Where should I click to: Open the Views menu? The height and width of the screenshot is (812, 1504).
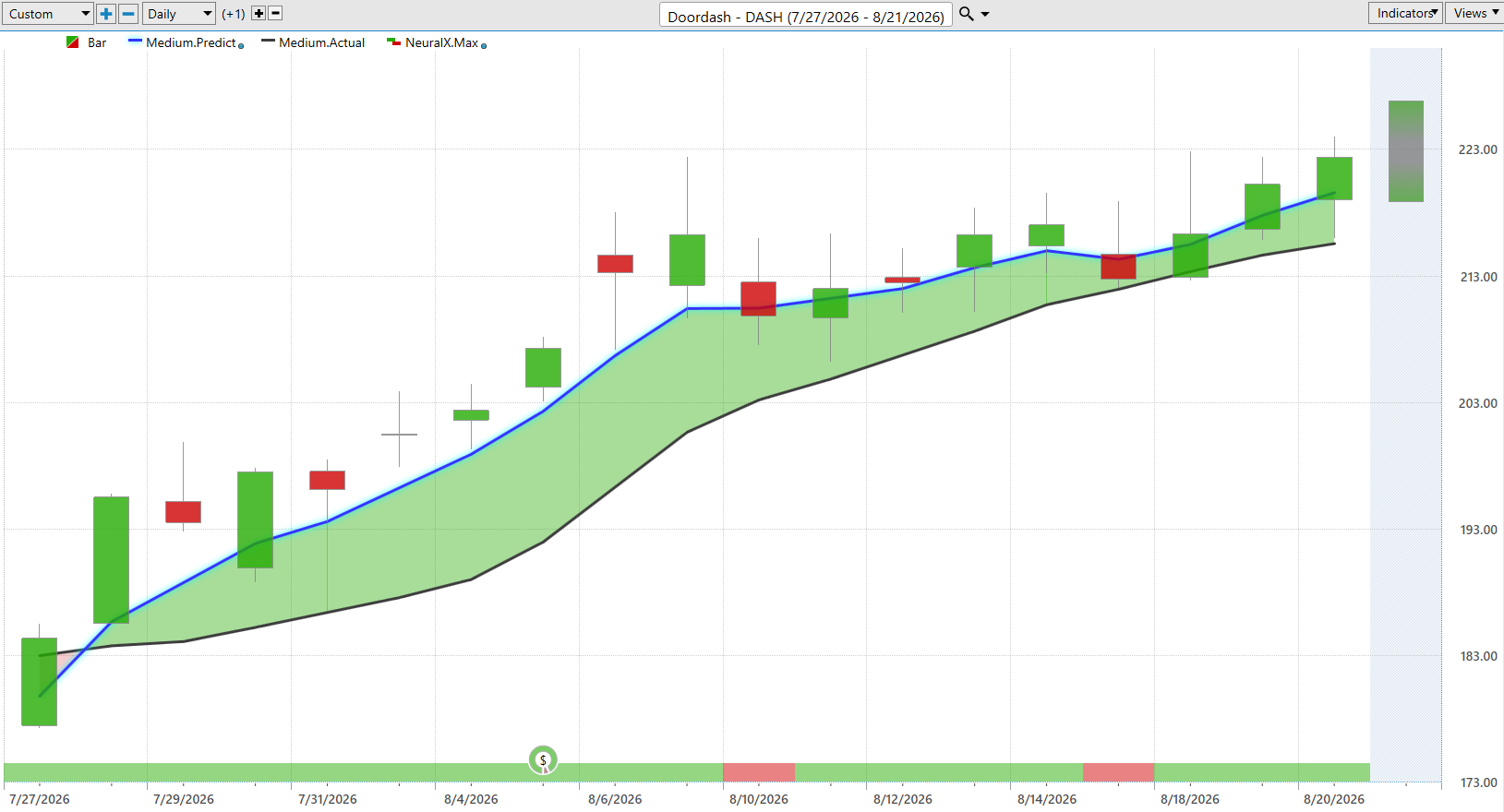click(1474, 13)
